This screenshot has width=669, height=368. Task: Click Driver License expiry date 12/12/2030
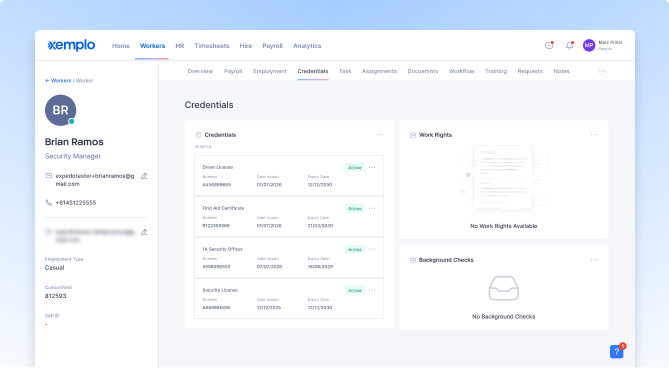pos(320,185)
